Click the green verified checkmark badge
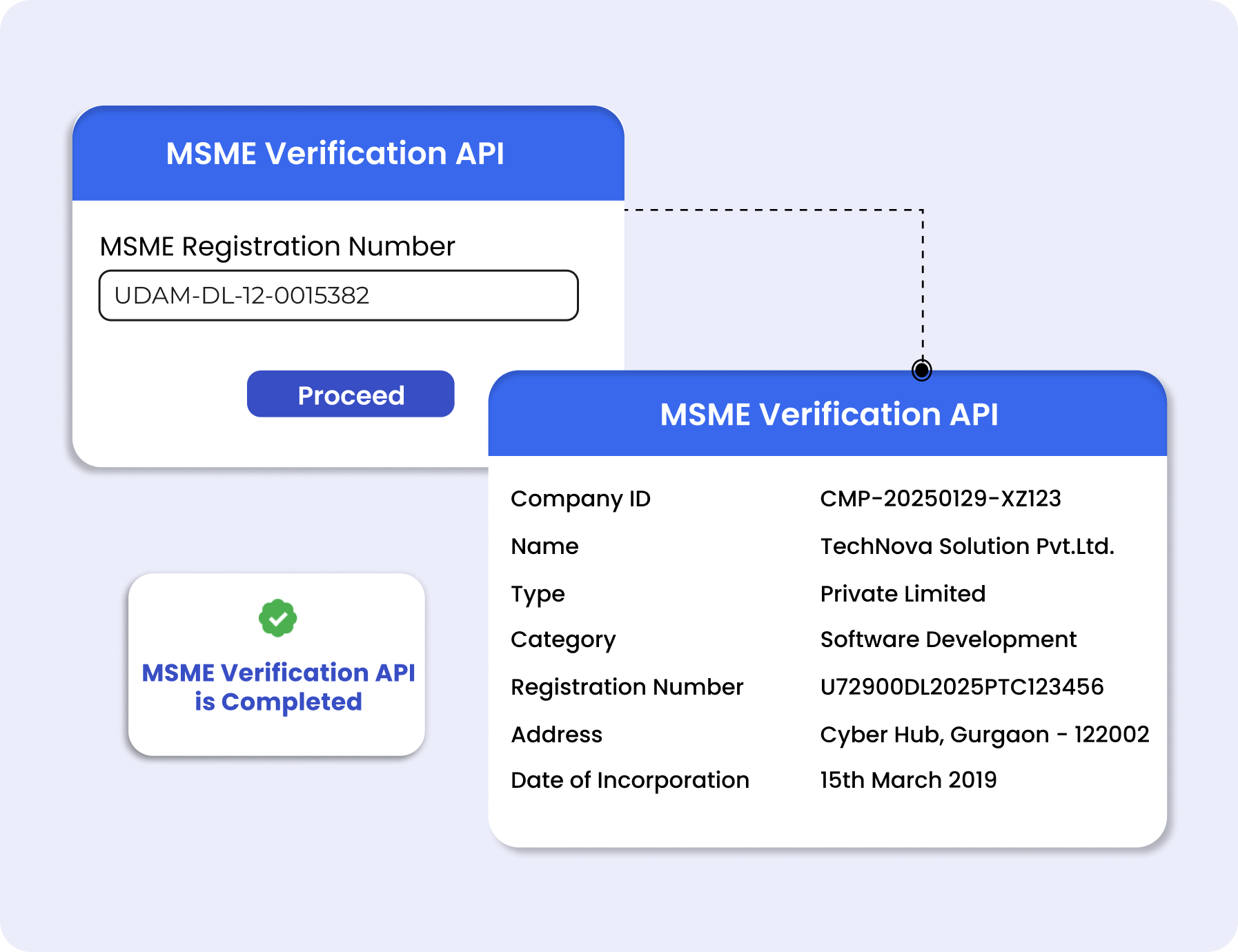 277,618
